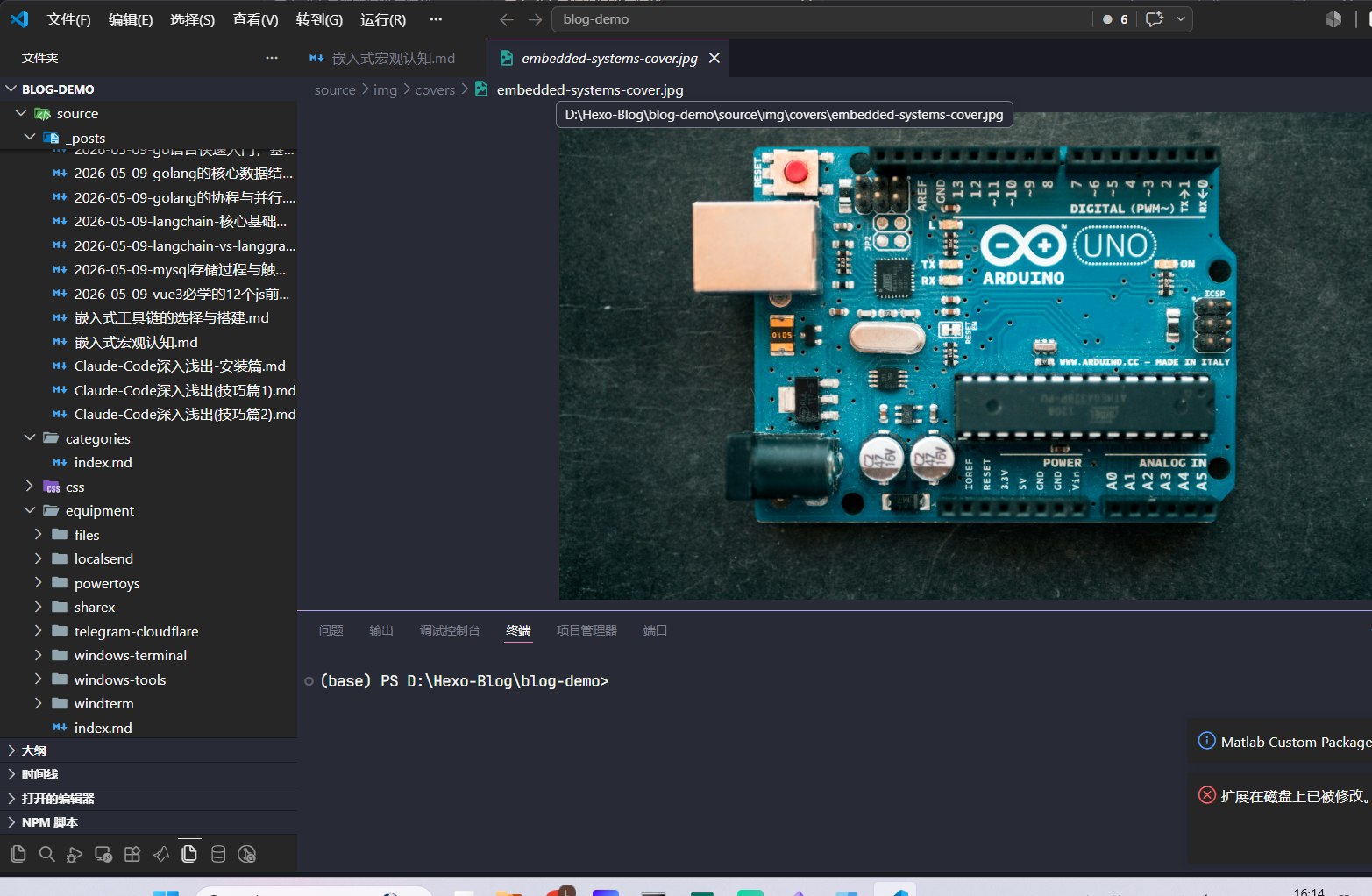
Task: Expand the windows-terminal folder
Action: [38, 654]
